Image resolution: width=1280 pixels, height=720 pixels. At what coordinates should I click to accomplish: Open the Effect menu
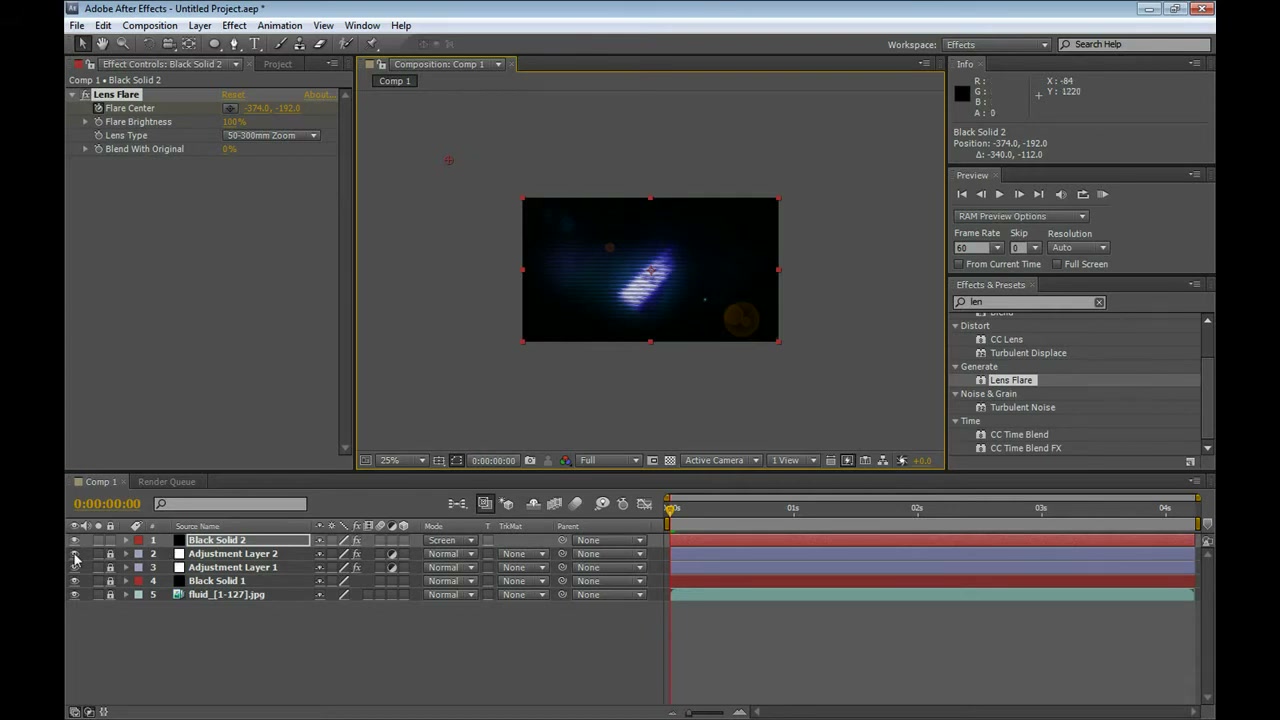[234, 25]
